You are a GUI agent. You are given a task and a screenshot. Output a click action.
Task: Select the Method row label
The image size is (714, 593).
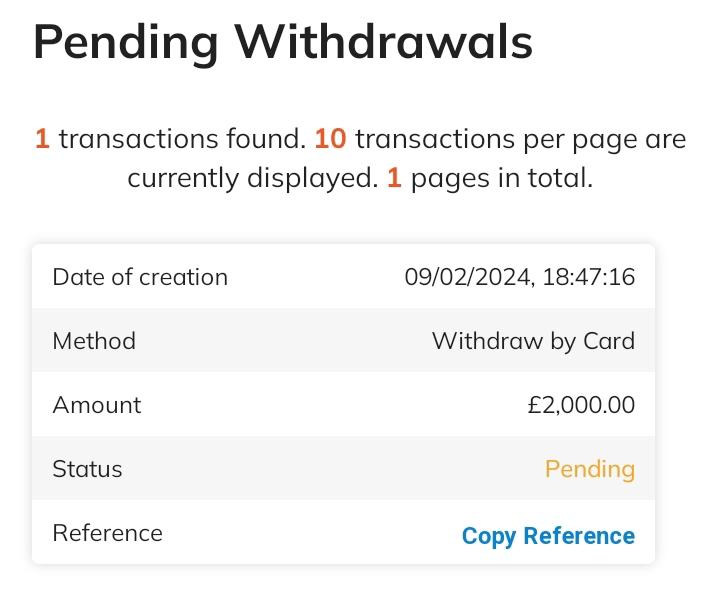94,341
